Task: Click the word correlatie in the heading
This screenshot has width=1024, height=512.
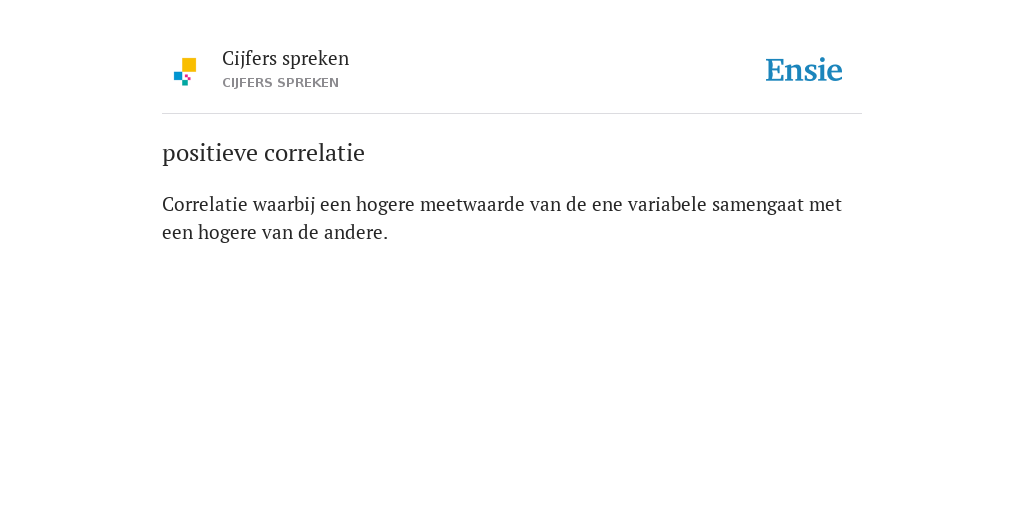Action: tap(315, 153)
